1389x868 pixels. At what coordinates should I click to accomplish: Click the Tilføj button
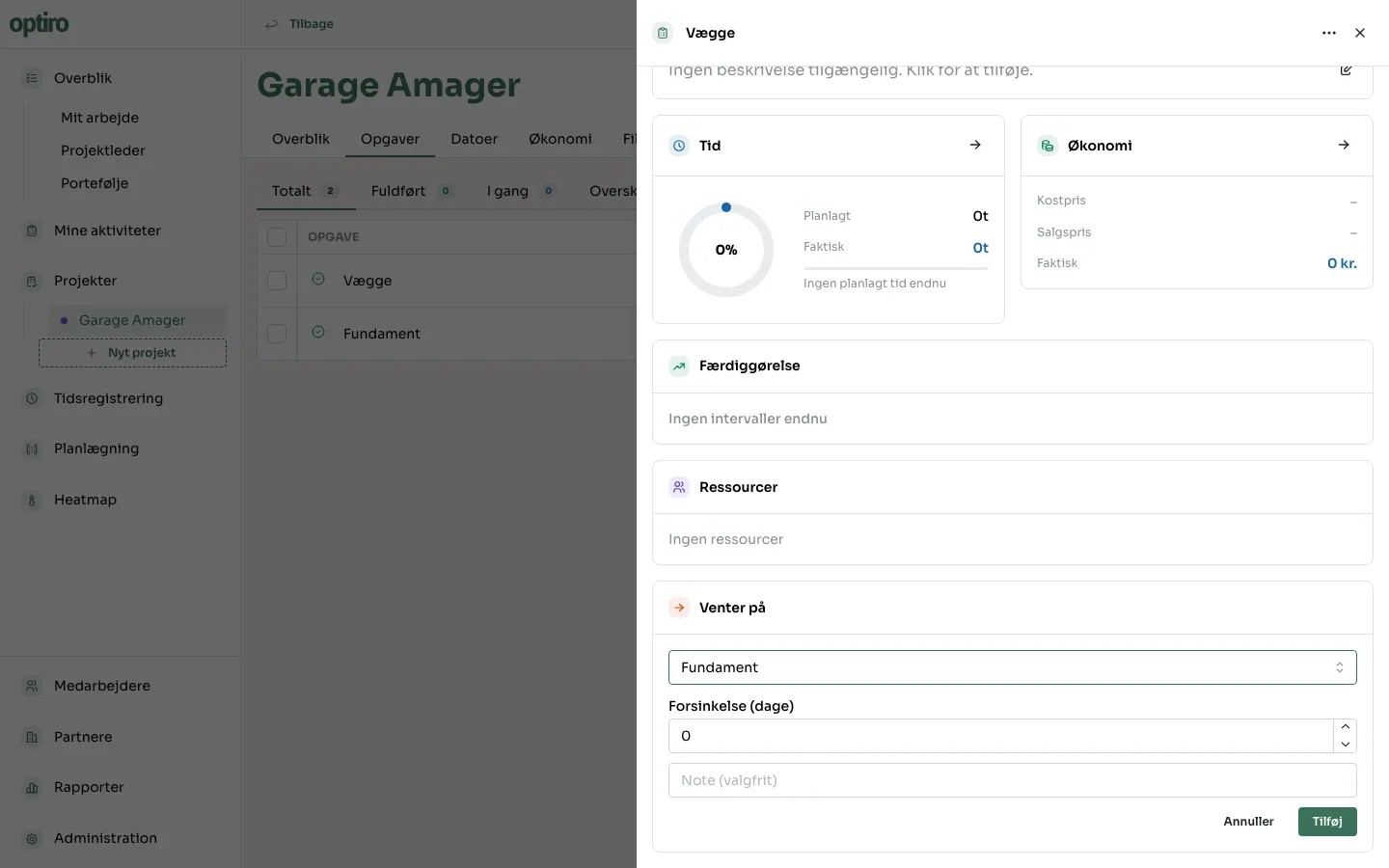coord(1327,822)
